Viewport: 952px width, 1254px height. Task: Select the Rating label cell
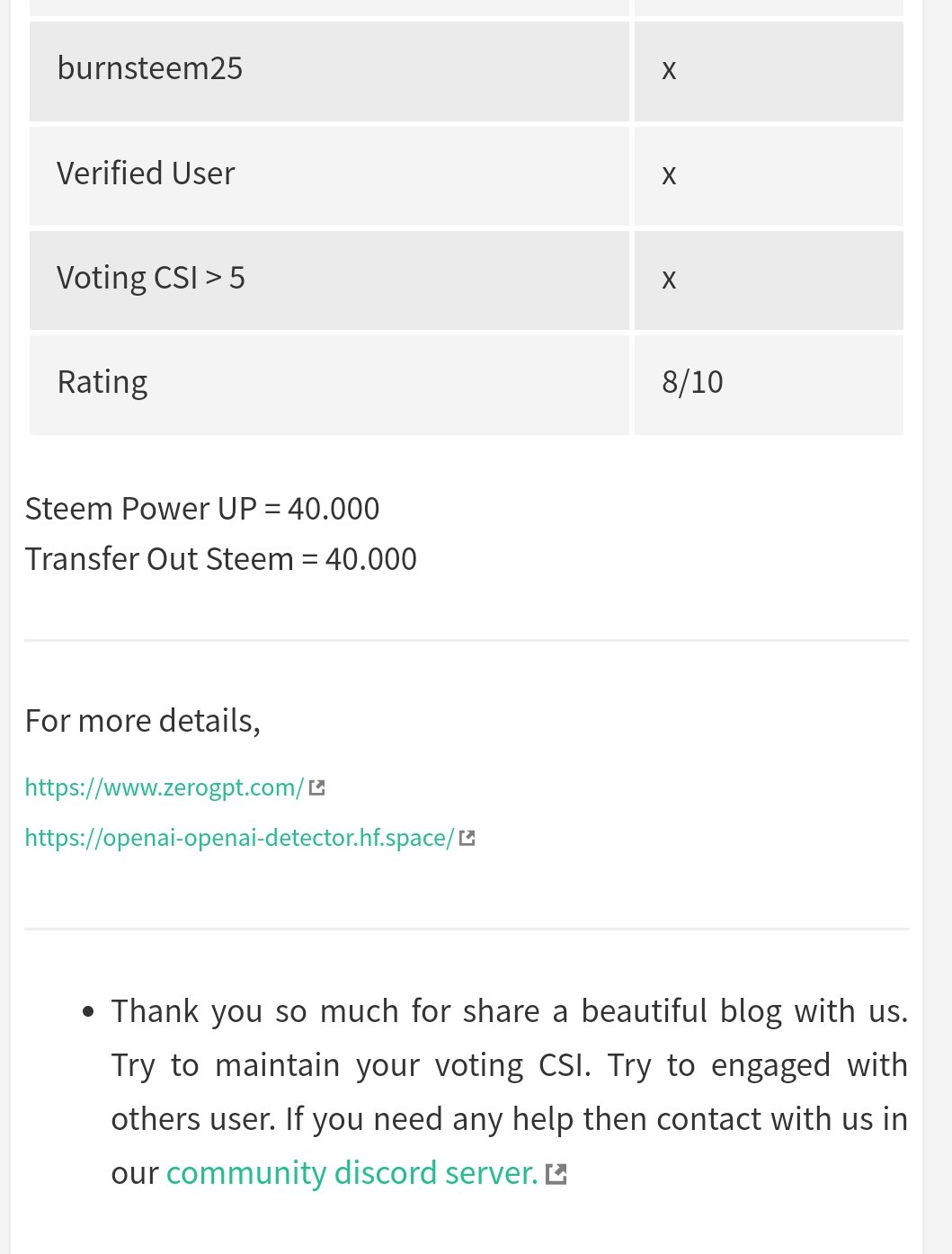click(329, 385)
